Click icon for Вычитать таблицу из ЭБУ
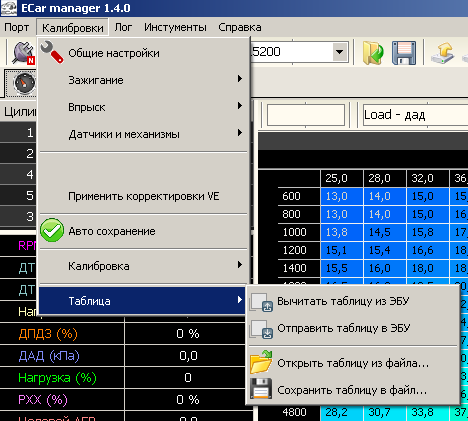The width and height of the screenshot is (468, 421). coord(261,302)
